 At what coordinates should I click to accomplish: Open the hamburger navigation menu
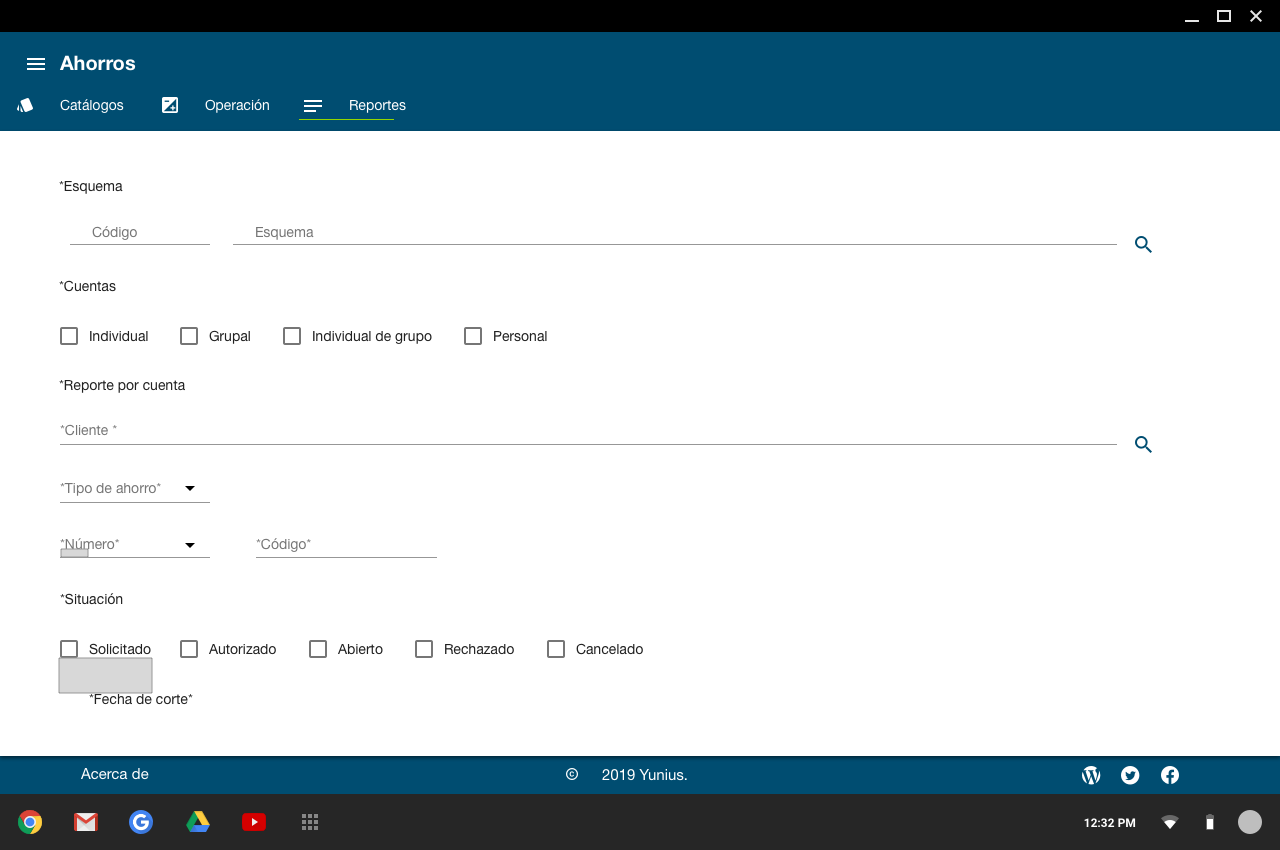36,64
